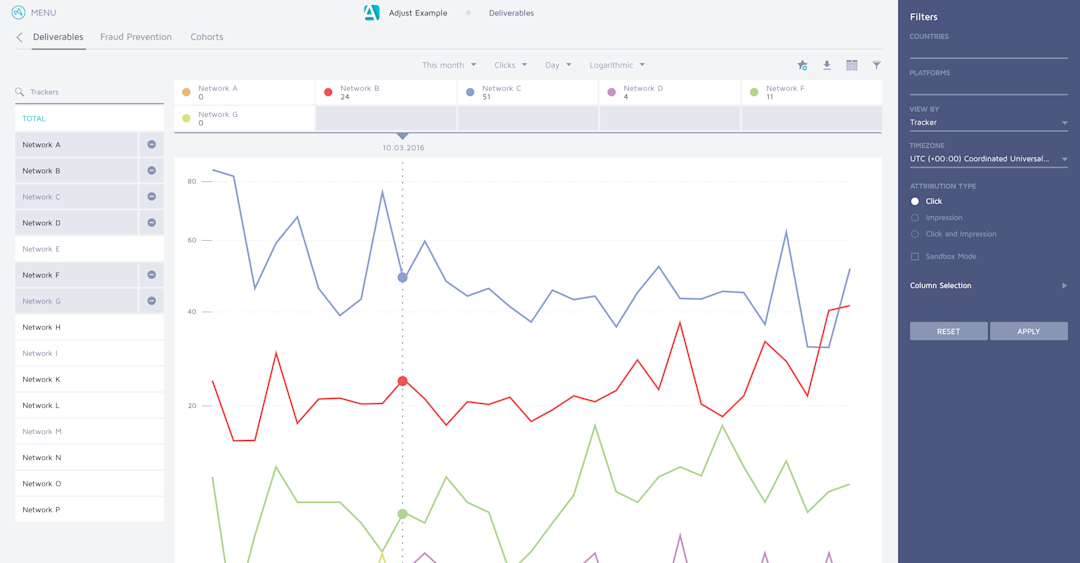Select Network E in the trackers list

click(90, 249)
